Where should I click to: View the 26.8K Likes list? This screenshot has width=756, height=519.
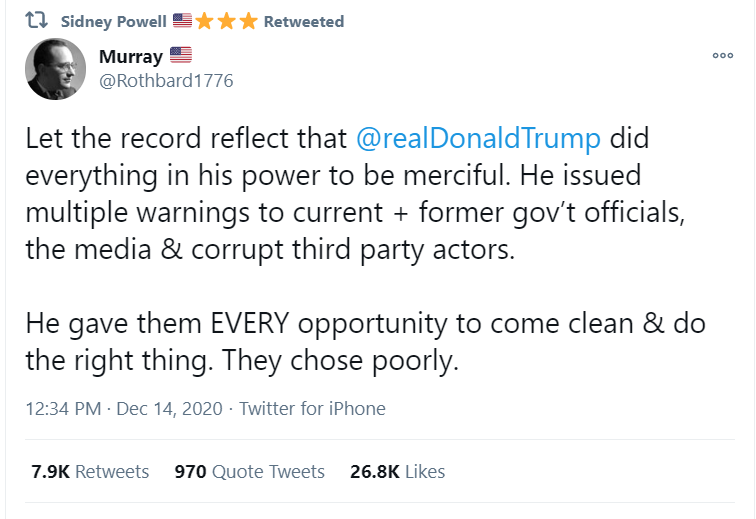click(397, 471)
